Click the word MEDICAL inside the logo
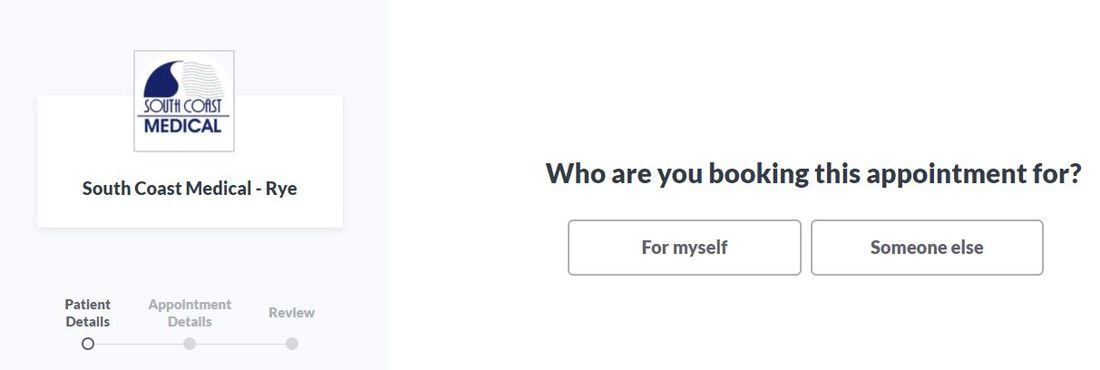 coord(183,126)
